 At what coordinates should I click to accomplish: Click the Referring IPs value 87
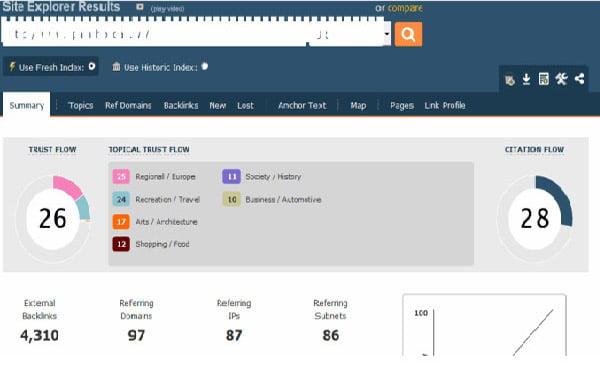[x=234, y=335]
